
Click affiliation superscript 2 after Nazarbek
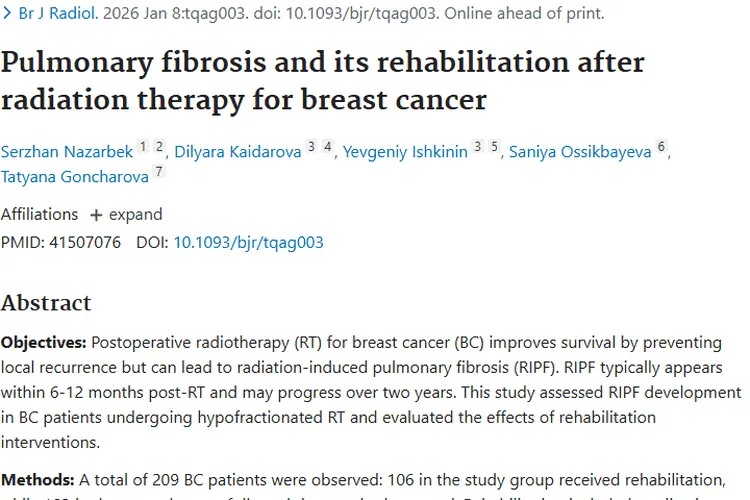[159, 147]
